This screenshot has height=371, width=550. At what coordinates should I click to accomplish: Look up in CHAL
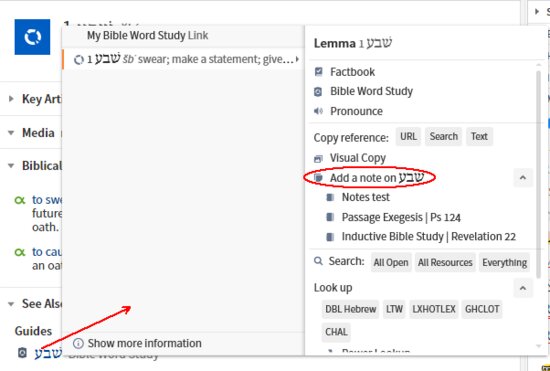[336, 332]
